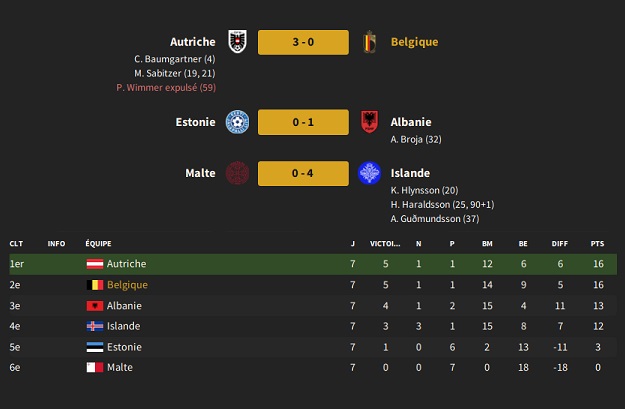Viewport: 625px width, 409px height.
Task: Click the Malte team crest icon
Action: pyautogui.click(x=237, y=173)
